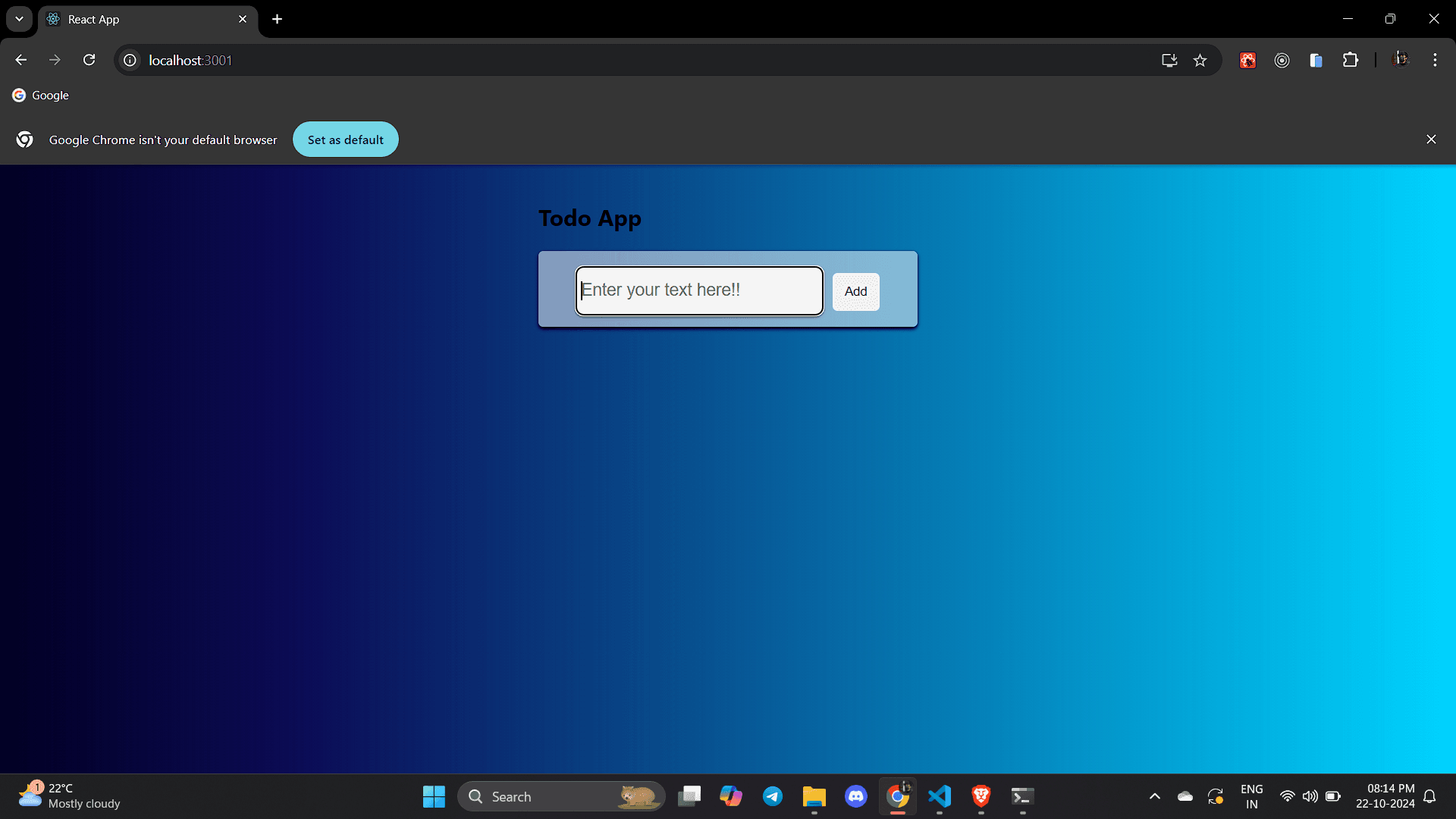Open Wi-Fi network settings in tray
Viewport: 1456px width, 819px height.
[x=1287, y=796]
